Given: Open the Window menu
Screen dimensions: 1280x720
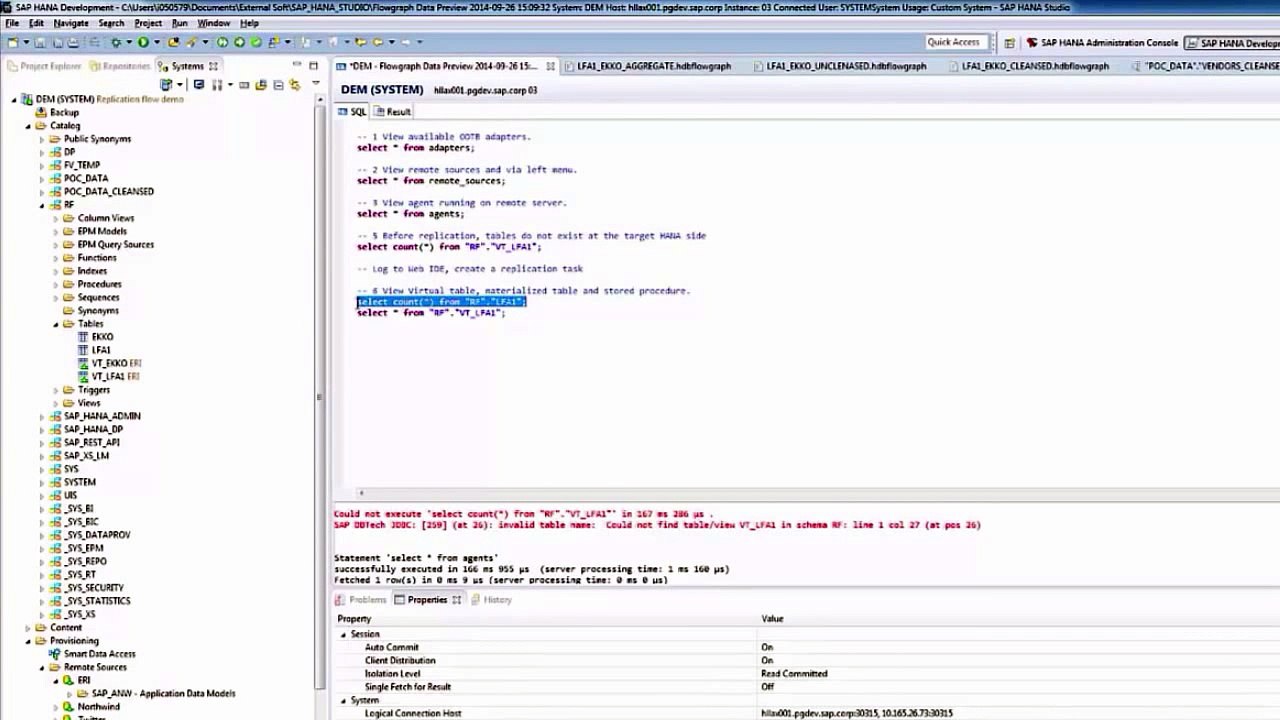Looking at the screenshot, I should point(214,23).
